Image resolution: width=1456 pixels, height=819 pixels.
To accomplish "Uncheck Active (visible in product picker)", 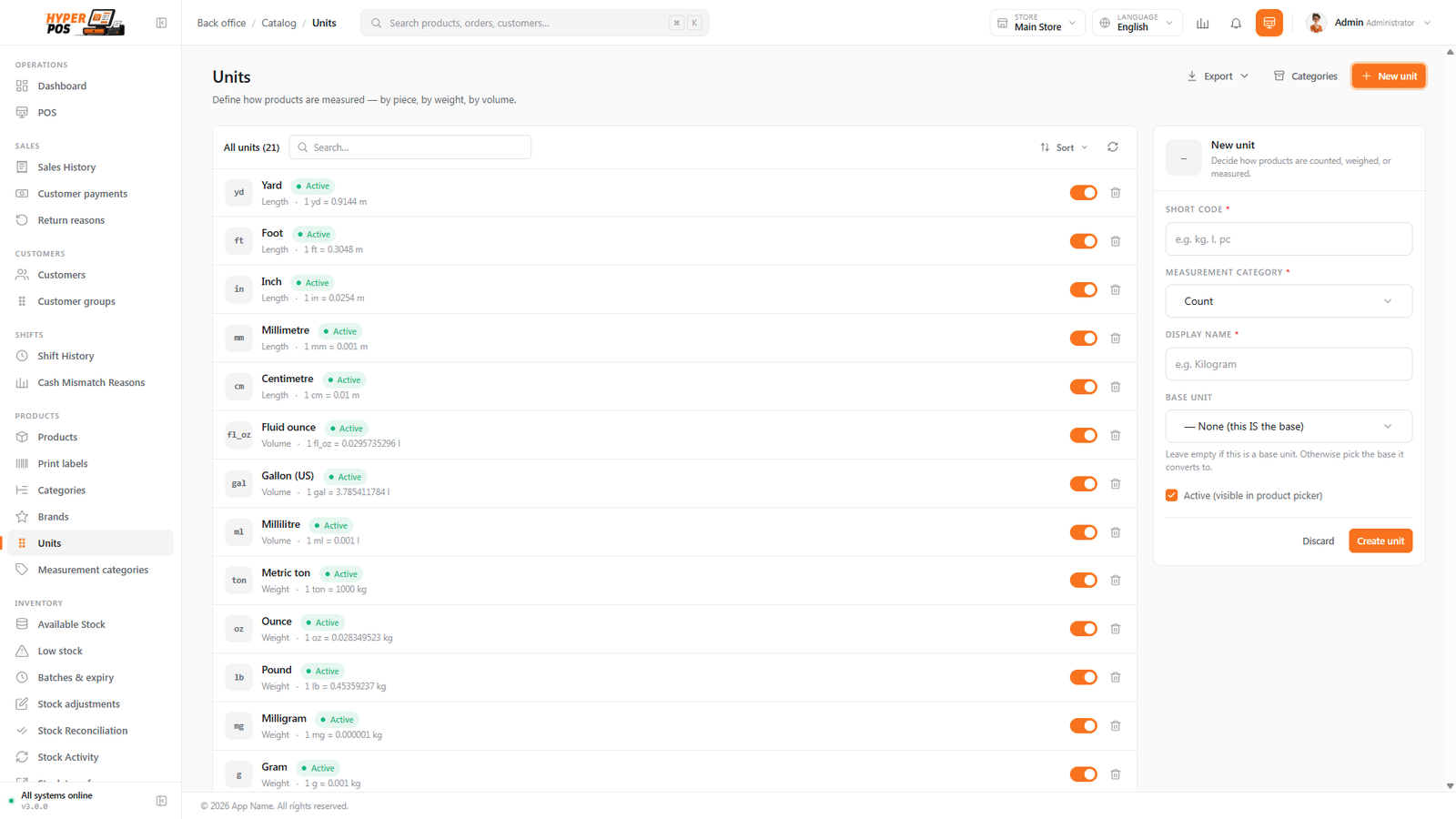I will click(1171, 495).
